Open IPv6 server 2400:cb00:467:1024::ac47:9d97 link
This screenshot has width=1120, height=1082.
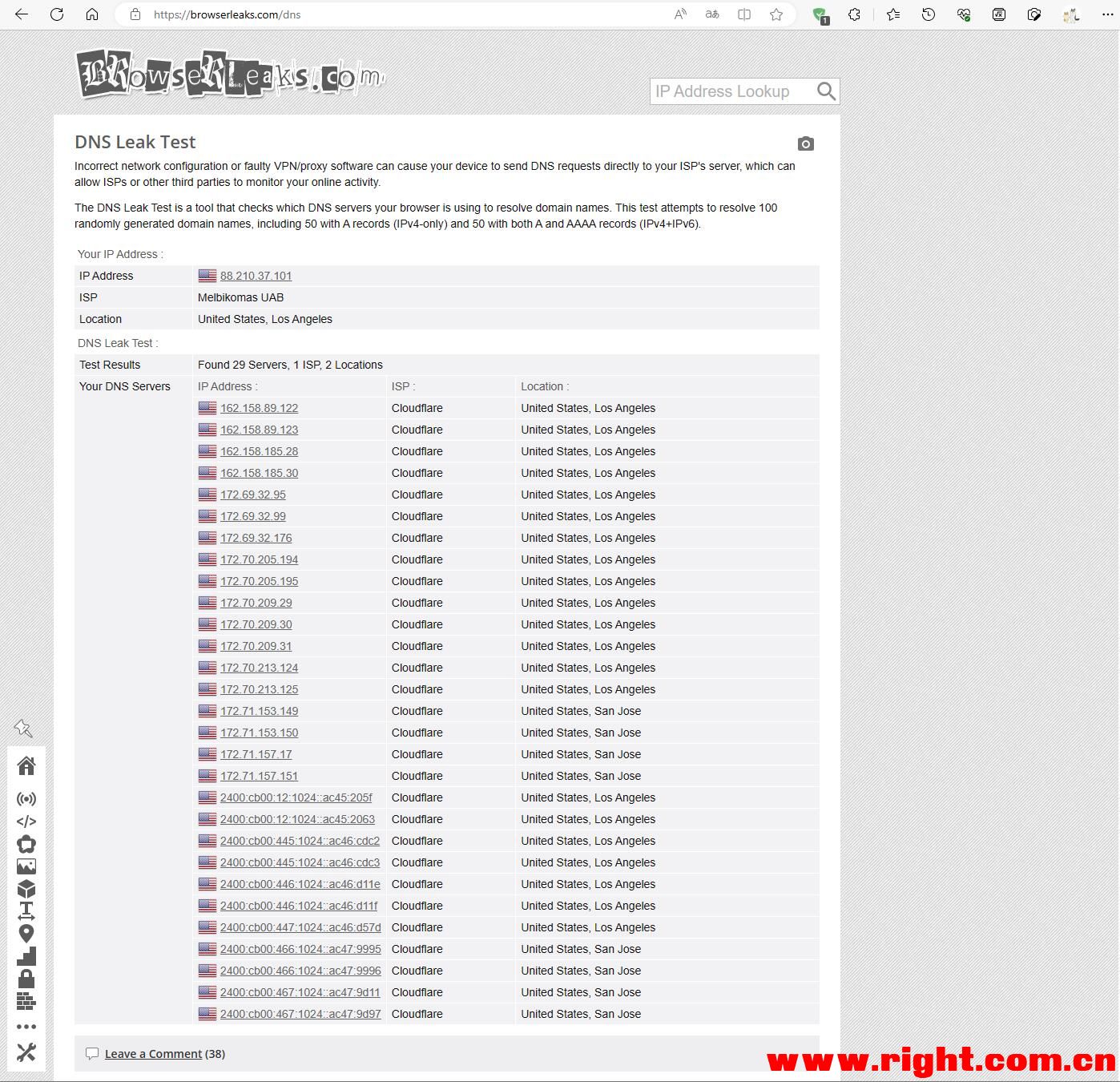coord(300,1014)
